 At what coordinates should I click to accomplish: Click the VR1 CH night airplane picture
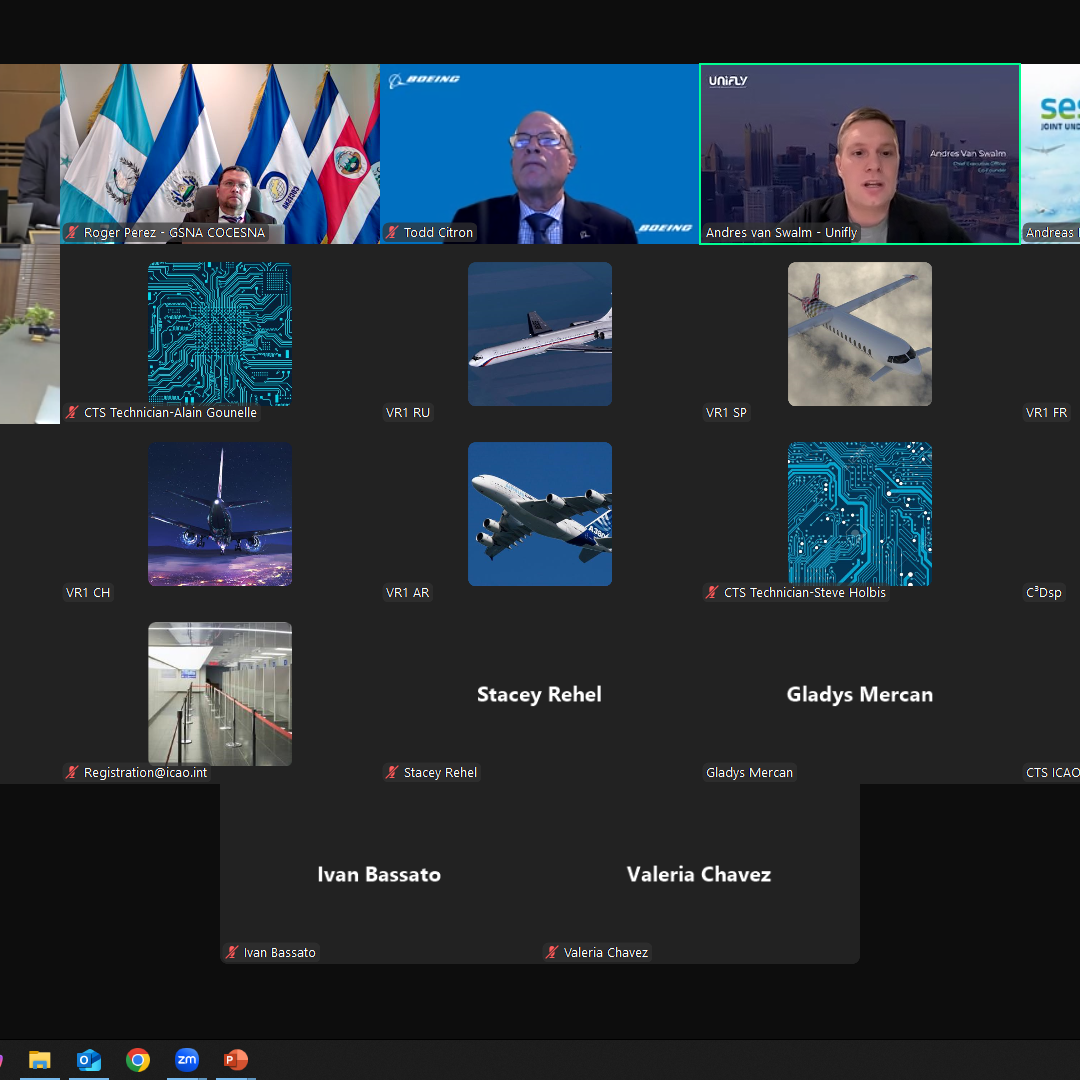pos(220,514)
